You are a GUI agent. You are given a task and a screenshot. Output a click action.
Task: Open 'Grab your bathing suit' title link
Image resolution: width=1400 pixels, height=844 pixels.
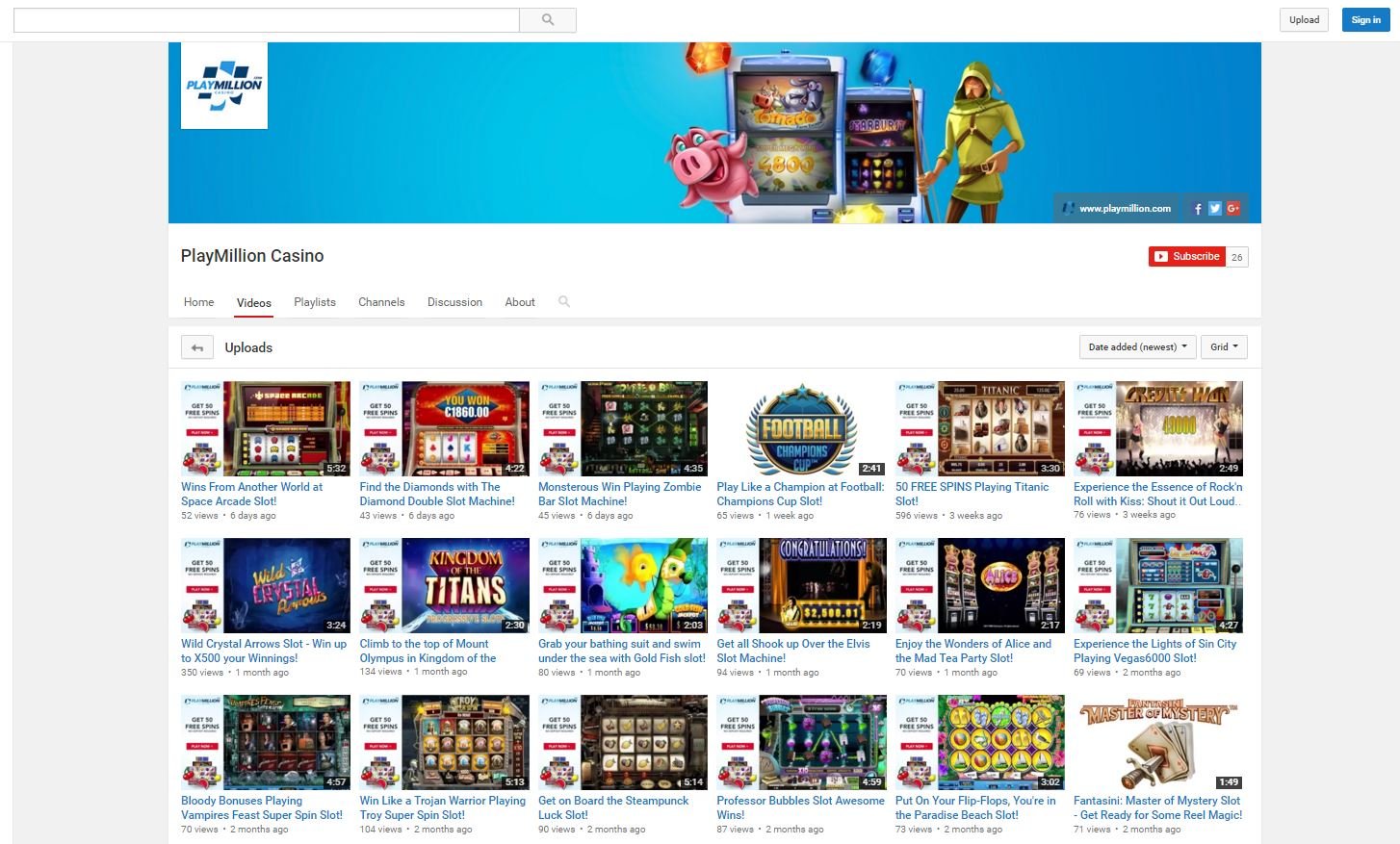pos(622,652)
